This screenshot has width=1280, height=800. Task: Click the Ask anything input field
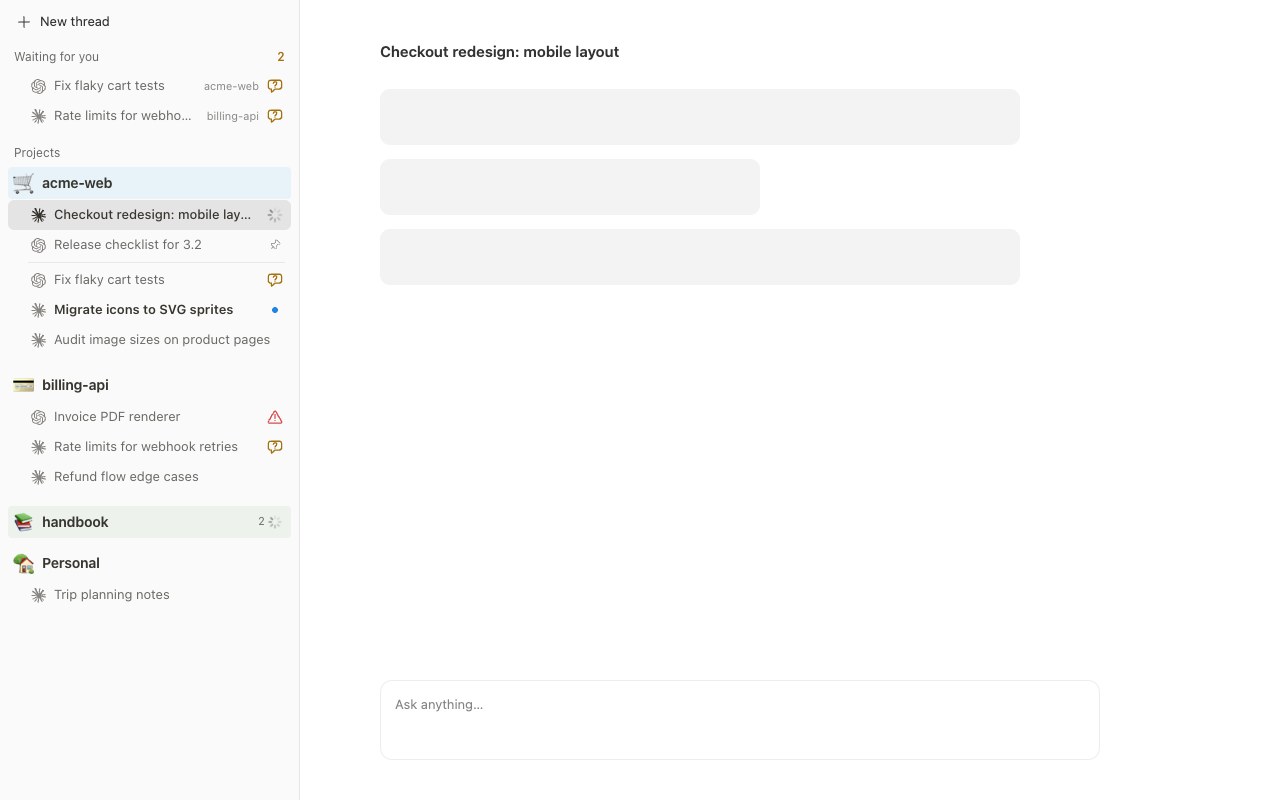[740, 720]
